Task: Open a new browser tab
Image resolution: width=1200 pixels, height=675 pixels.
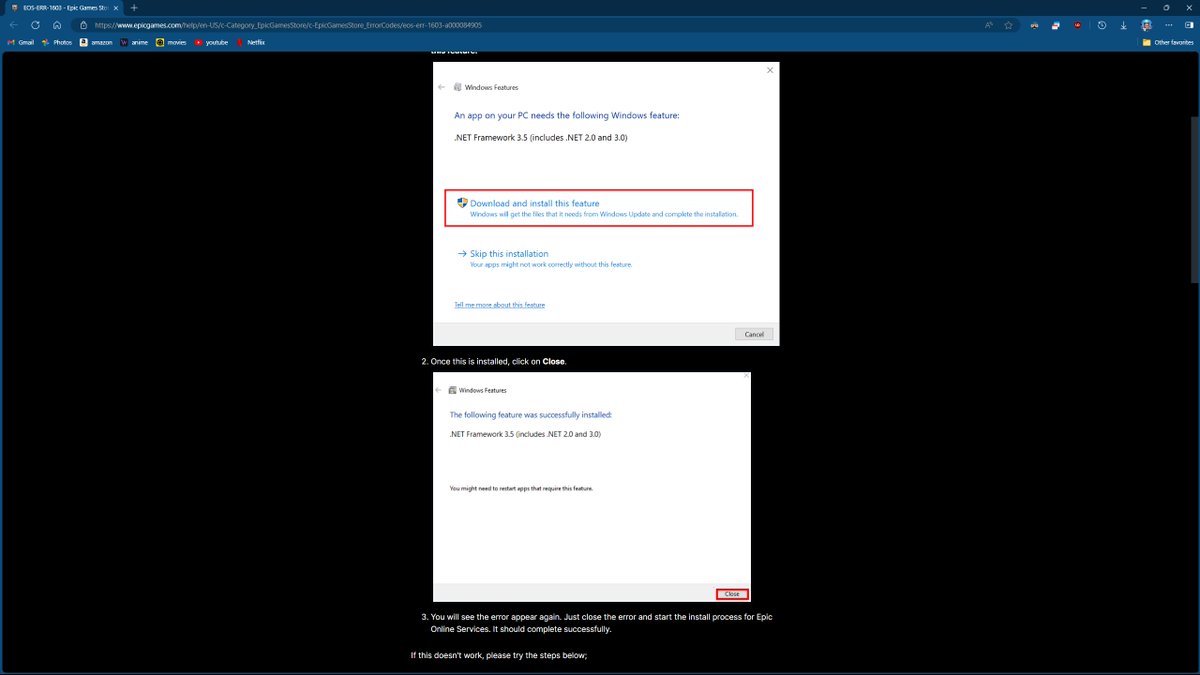Action: 134,7
